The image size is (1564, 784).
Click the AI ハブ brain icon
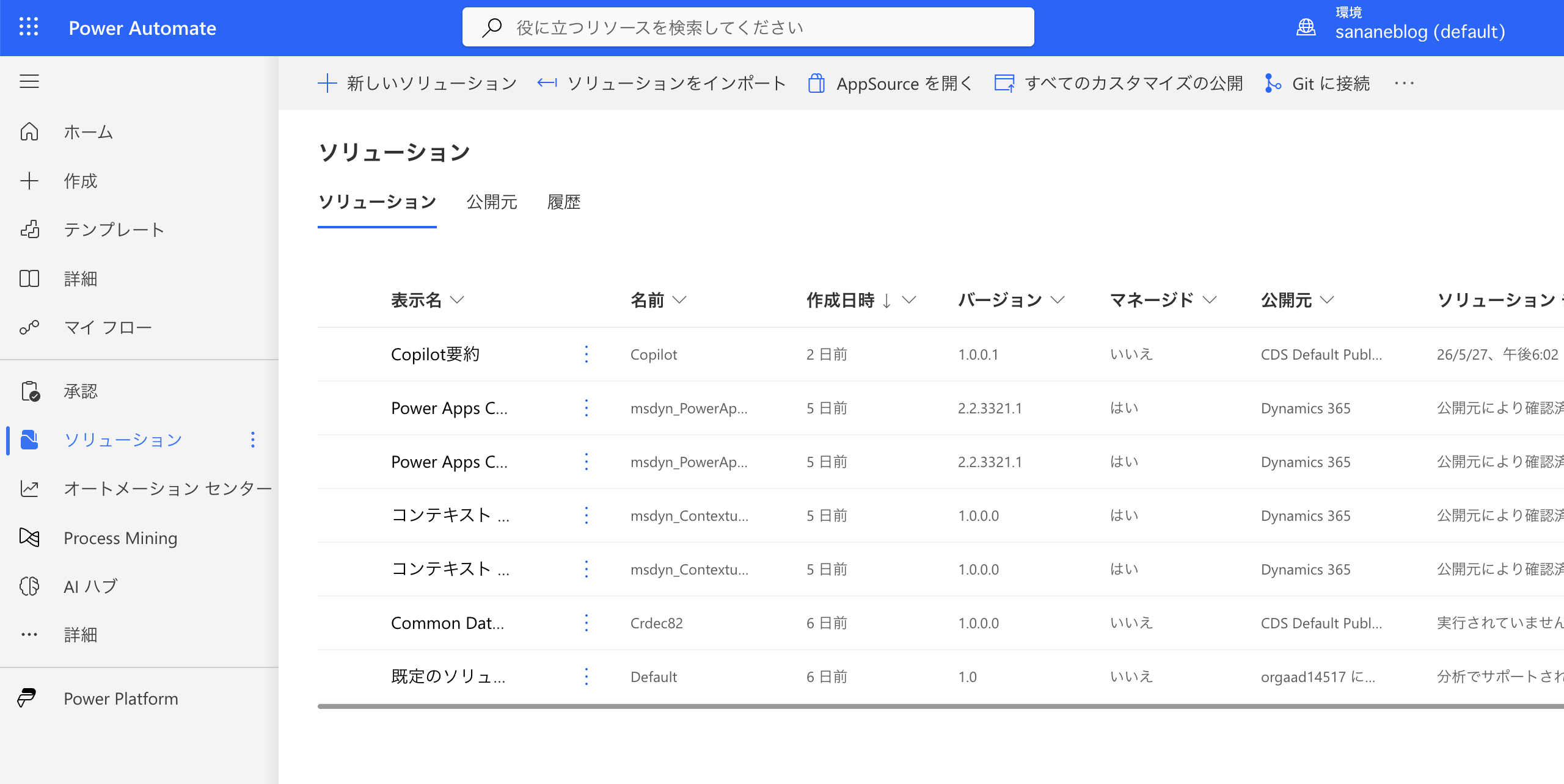(x=29, y=586)
